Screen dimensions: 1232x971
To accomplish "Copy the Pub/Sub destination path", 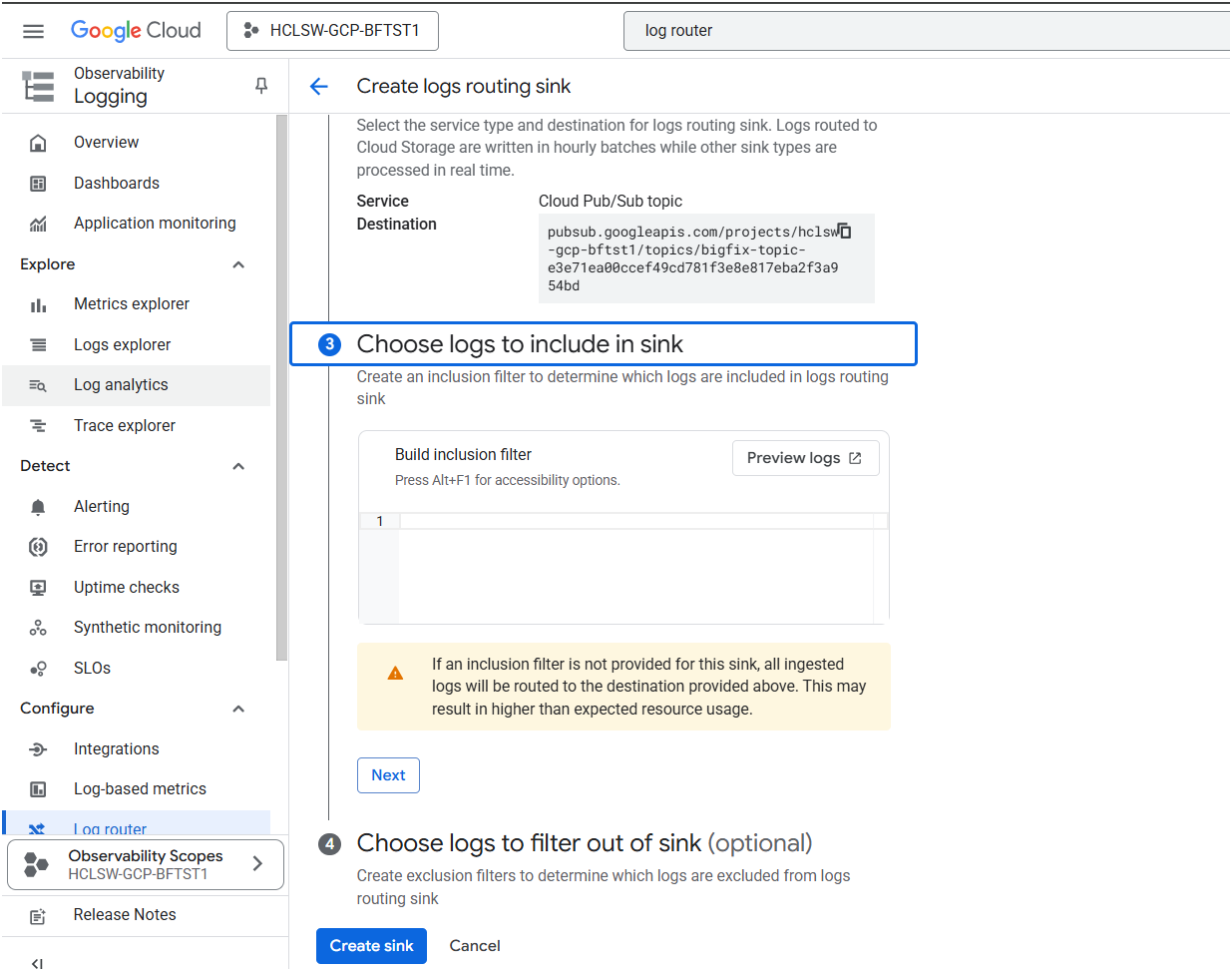I will coord(844,231).
